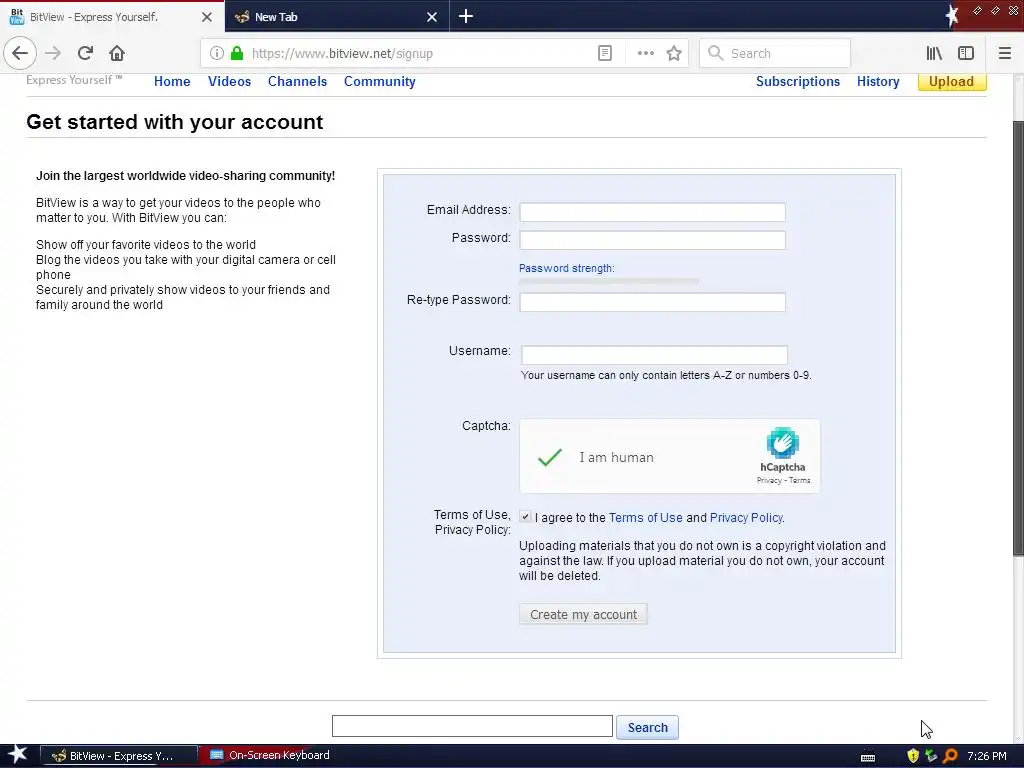Focus the browser toolbar Search box

coord(775,54)
